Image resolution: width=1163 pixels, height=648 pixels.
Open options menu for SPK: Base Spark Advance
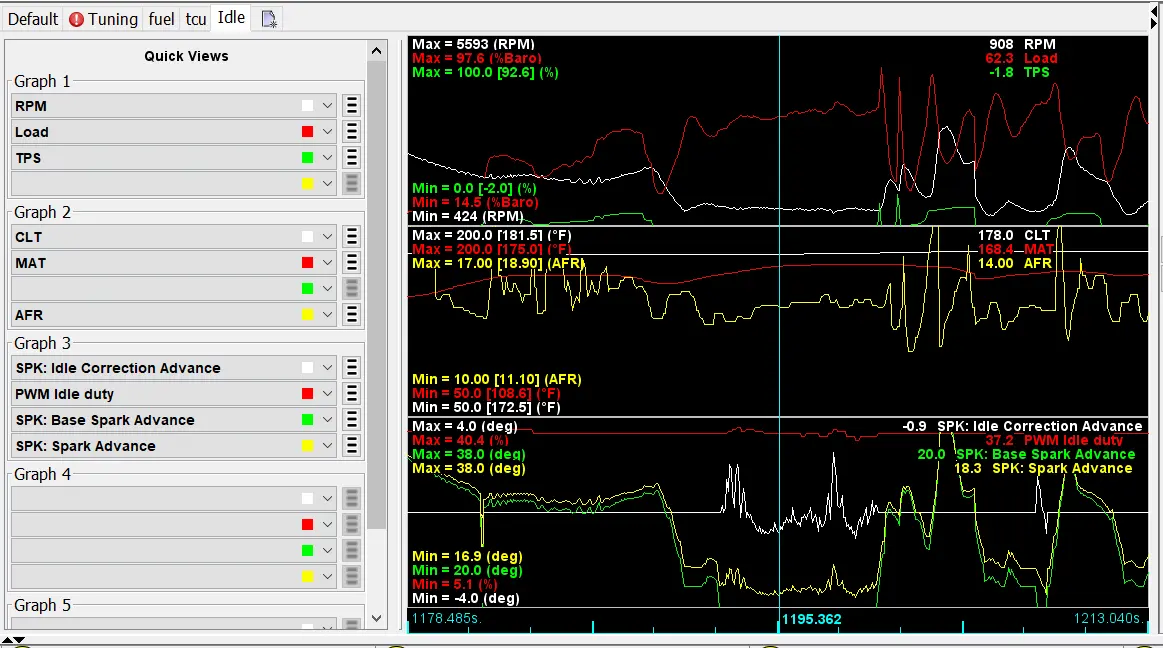click(352, 420)
